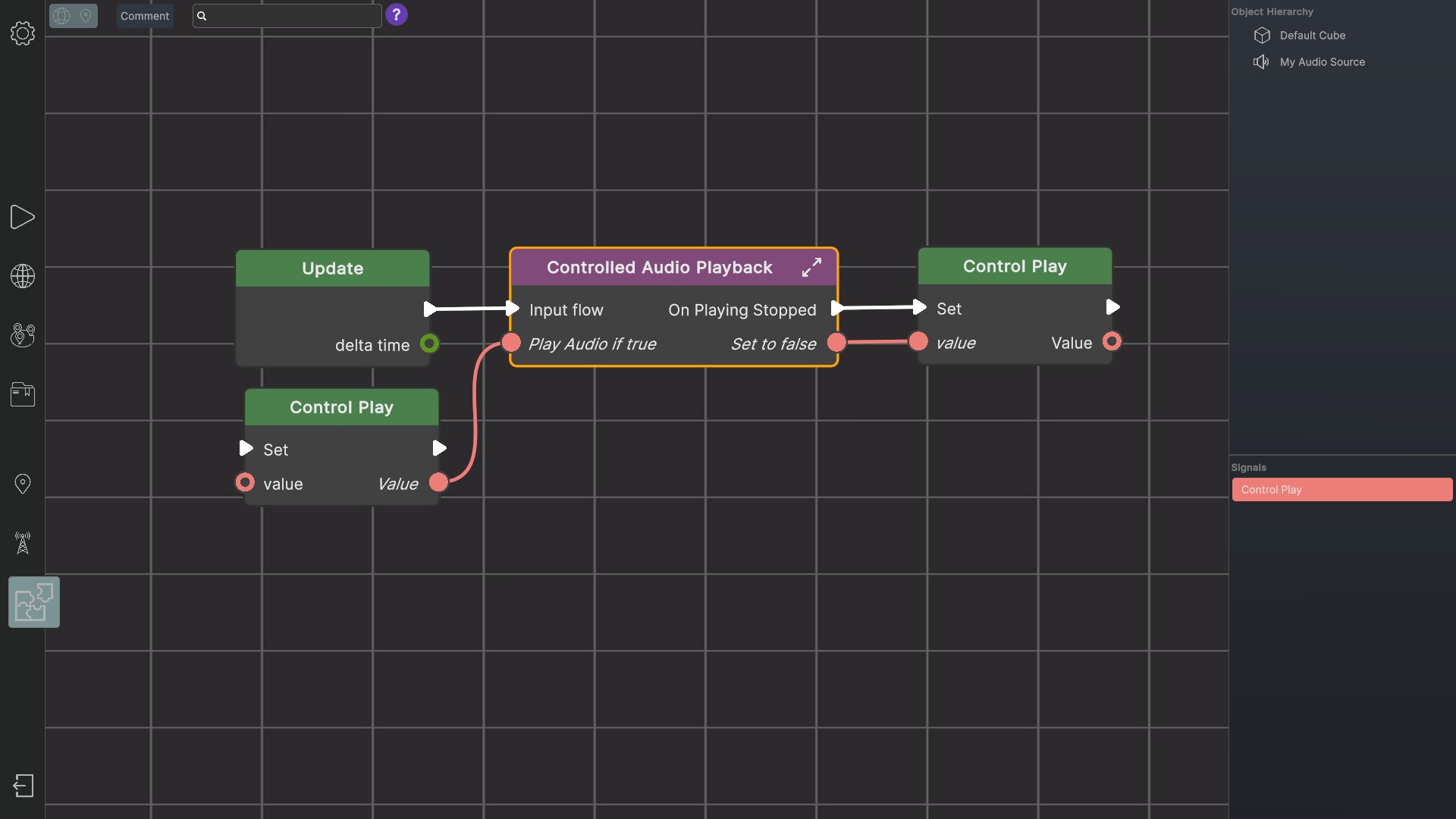
Task: Select the puzzle-piece visual scripting icon
Action: pyautogui.click(x=34, y=602)
